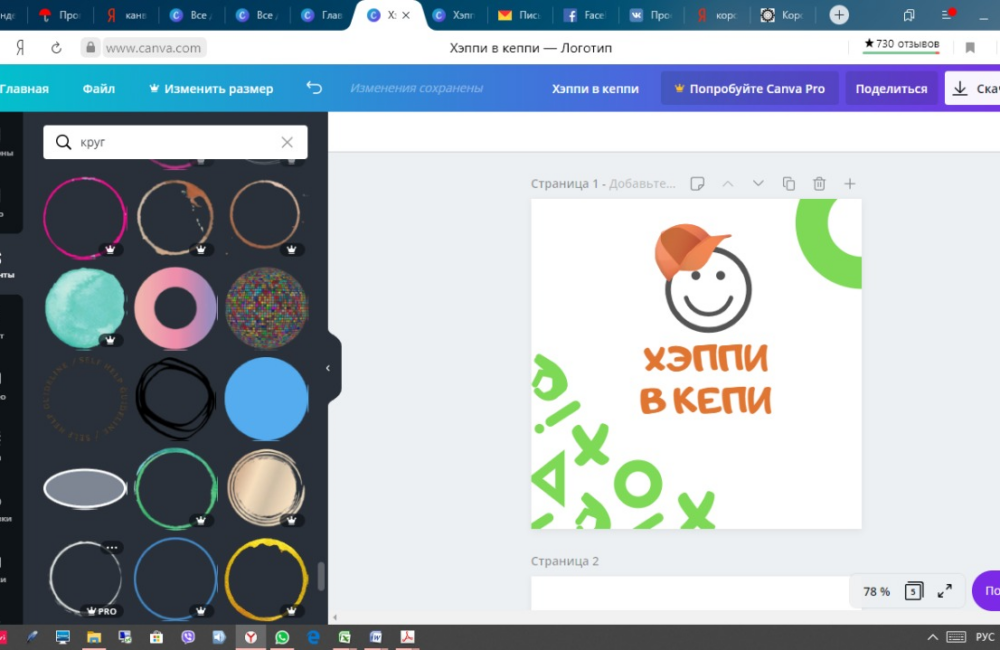Open the 78 % zoom dropdown

tap(876, 592)
